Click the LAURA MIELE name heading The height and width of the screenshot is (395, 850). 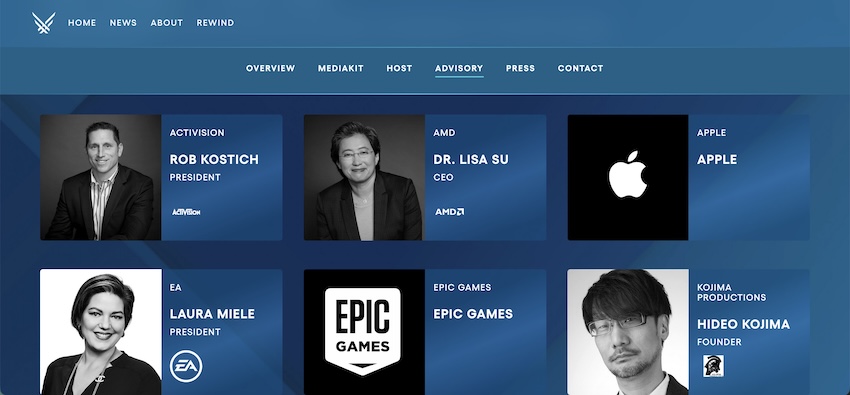point(212,314)
